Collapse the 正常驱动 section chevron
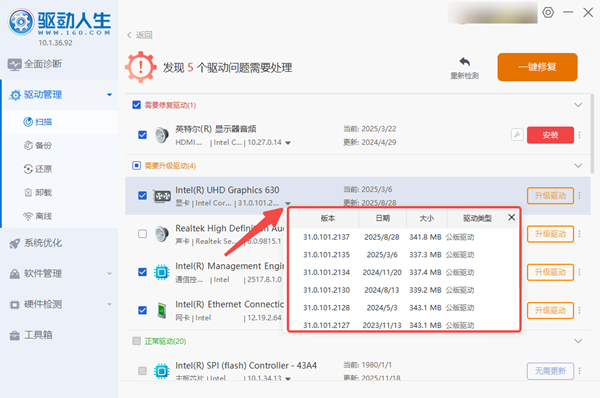This screenshot has height=398, width=600. coord(578,341)
